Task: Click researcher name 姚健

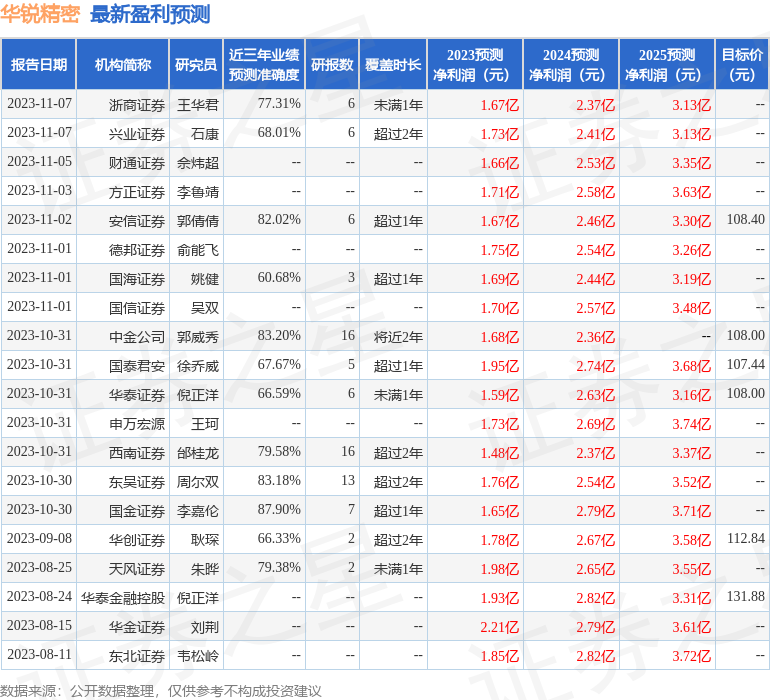Action: click(x=205, y=279)
